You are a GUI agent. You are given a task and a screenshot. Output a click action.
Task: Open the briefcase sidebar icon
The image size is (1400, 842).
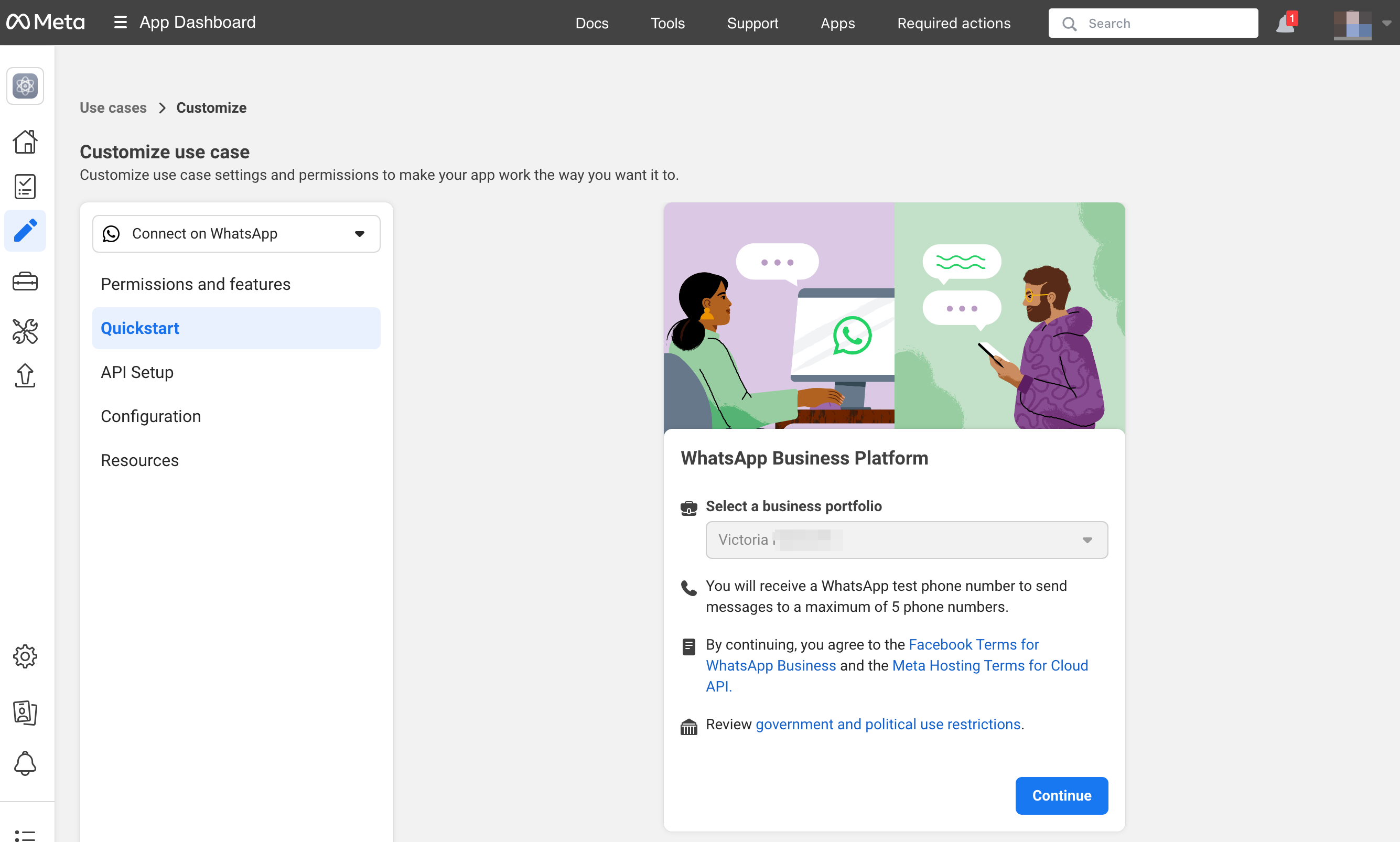coord(25,282)
